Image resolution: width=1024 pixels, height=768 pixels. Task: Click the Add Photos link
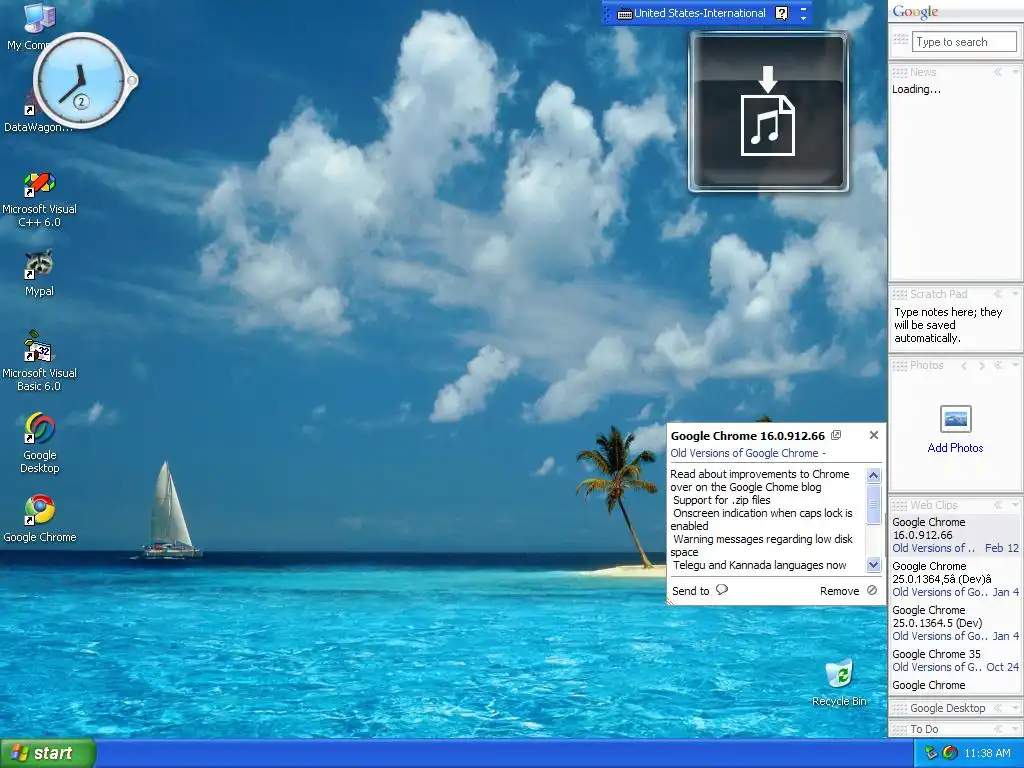(x=955, y=448)
